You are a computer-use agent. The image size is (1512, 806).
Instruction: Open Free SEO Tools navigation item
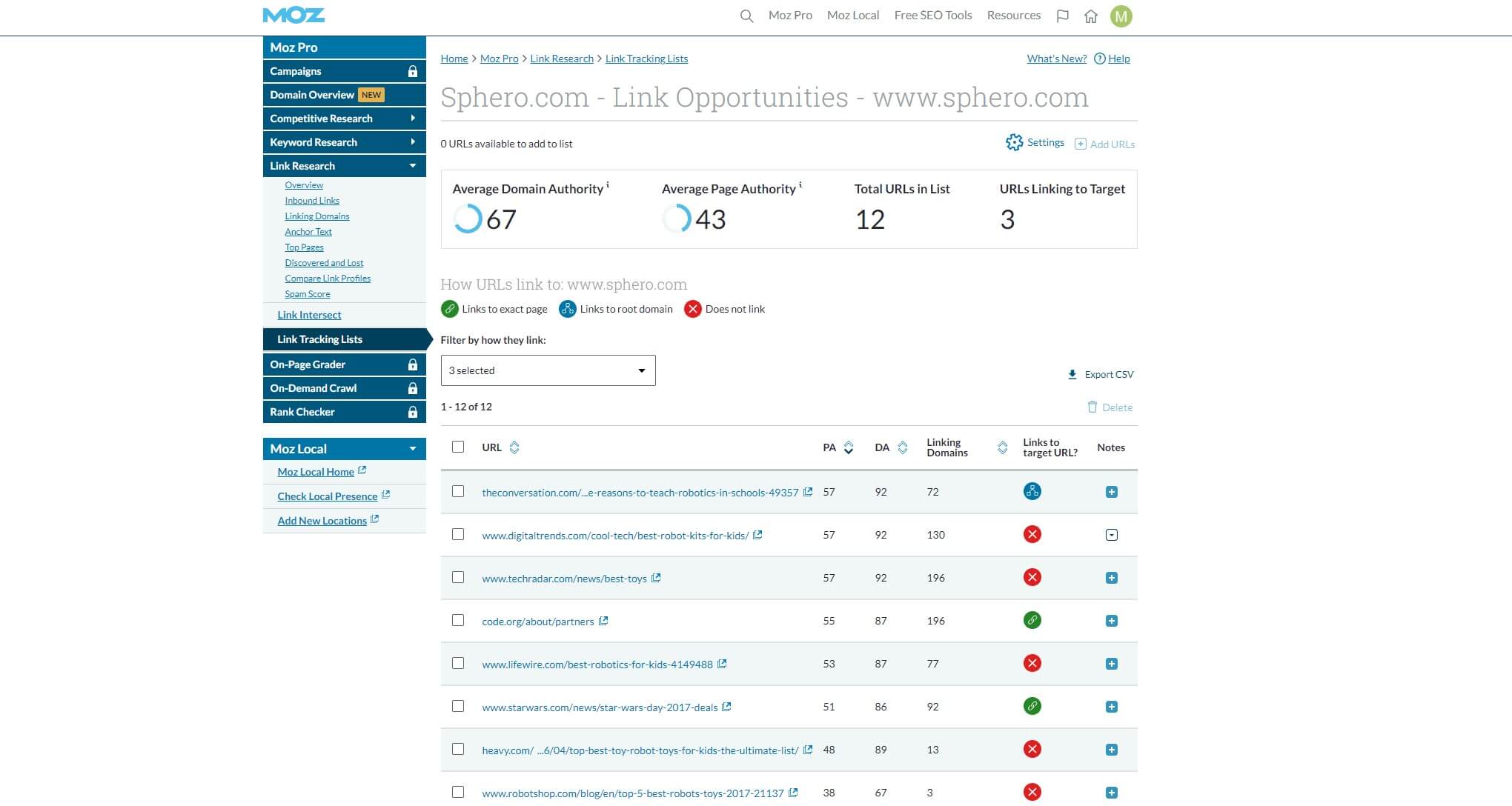point(933,16)
